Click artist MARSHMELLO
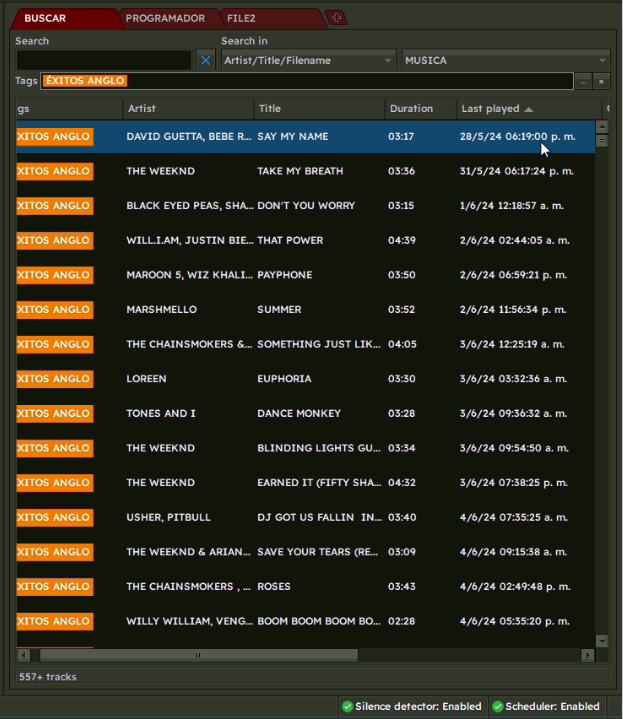The width and height of the screenshot is (623, 719). 161,310
